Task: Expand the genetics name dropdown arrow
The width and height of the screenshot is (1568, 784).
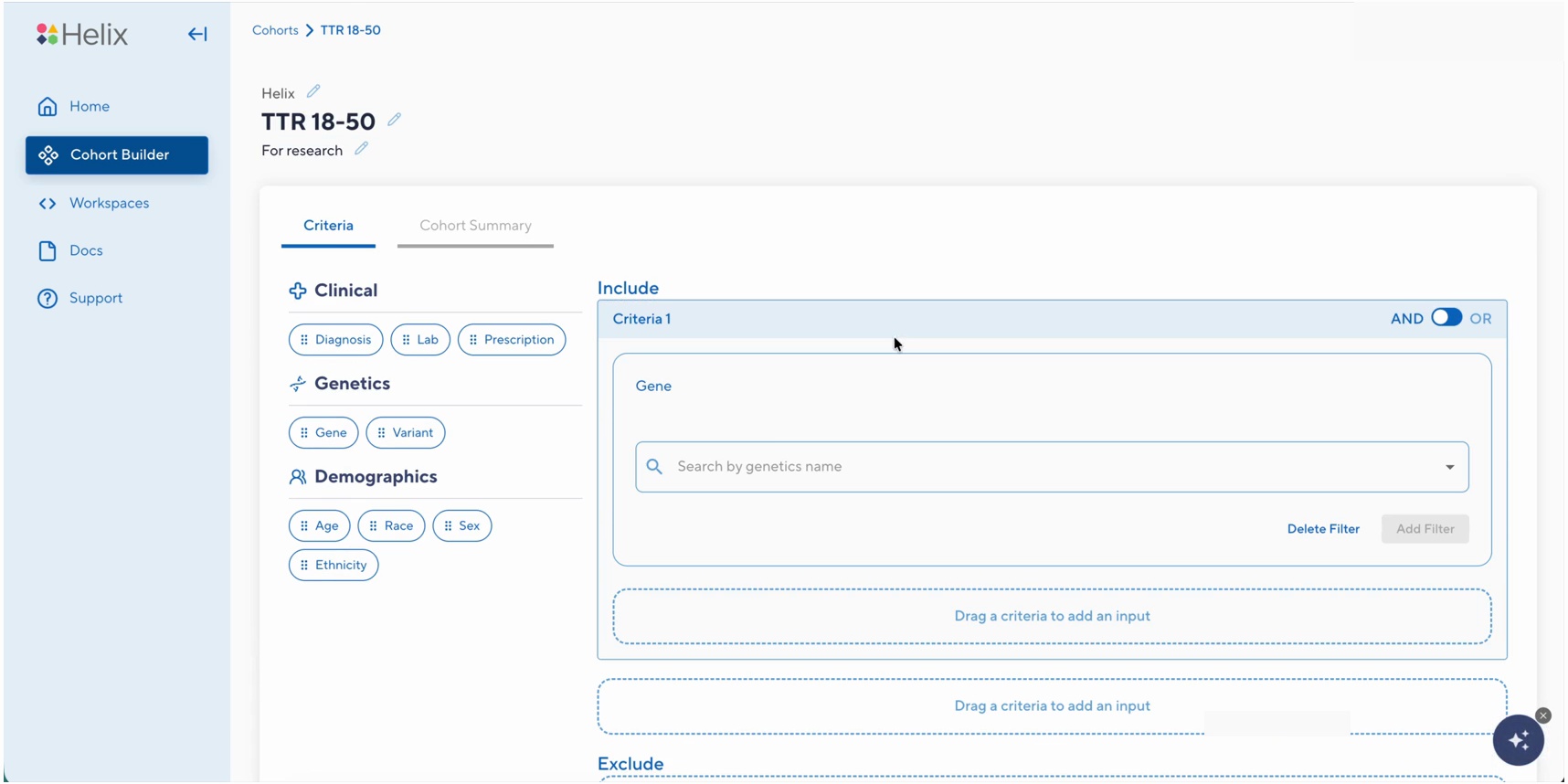Action: tap(1449, 468)
